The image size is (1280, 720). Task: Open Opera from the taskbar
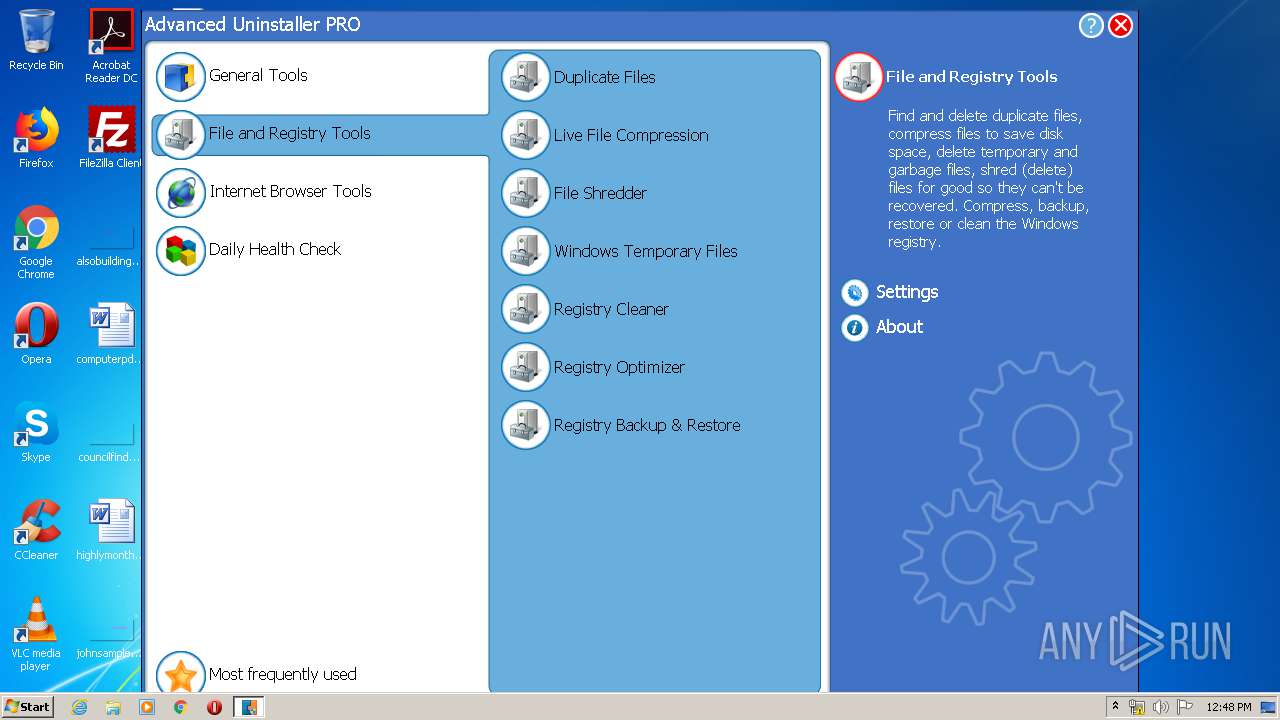214,707
